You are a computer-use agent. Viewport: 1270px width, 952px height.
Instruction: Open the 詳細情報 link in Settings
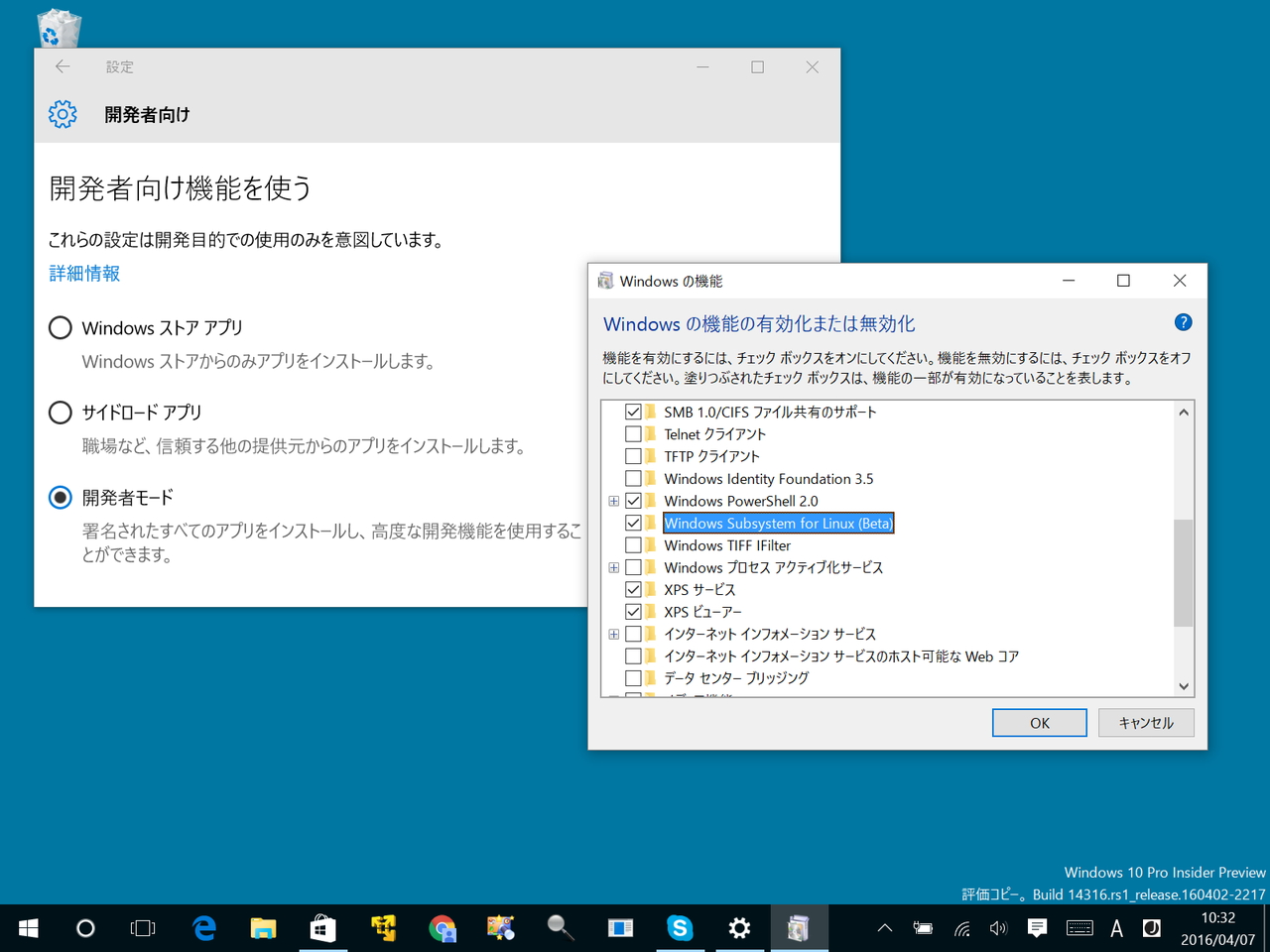pyautogui.click(x=84, y=274)
